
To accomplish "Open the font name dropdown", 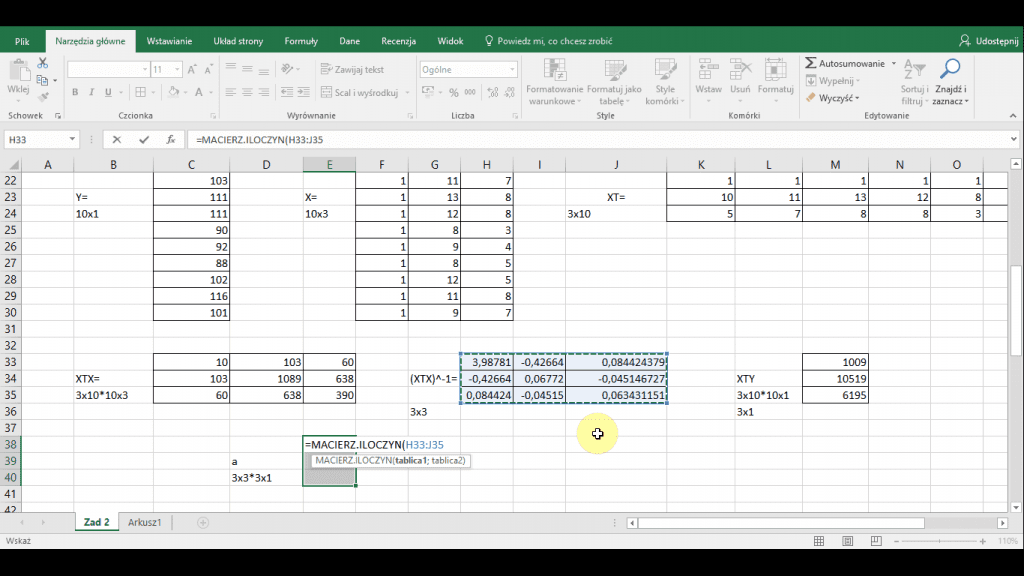I will coord(145,69).
